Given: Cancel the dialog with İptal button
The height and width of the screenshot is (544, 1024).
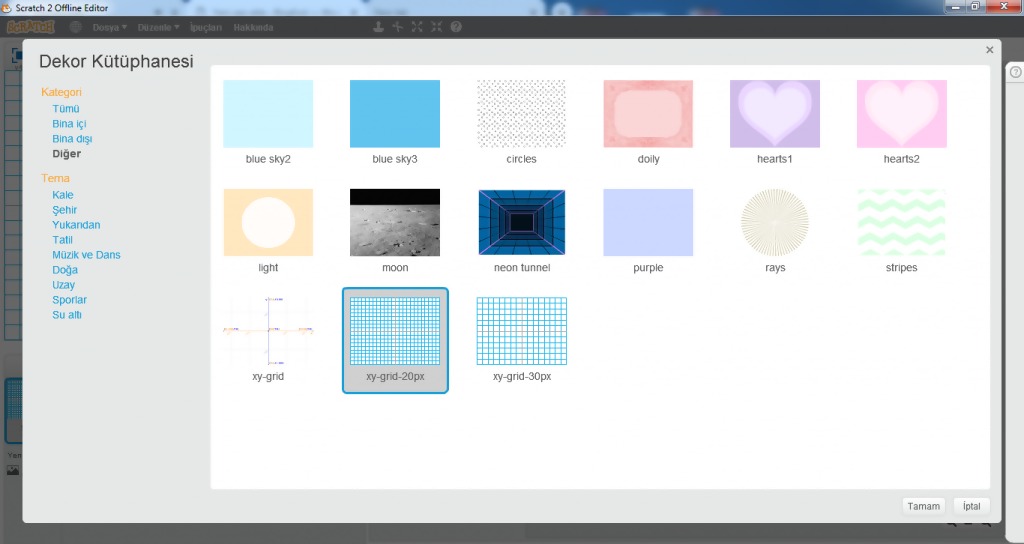Looking at the screenshot, I should 972,506.
